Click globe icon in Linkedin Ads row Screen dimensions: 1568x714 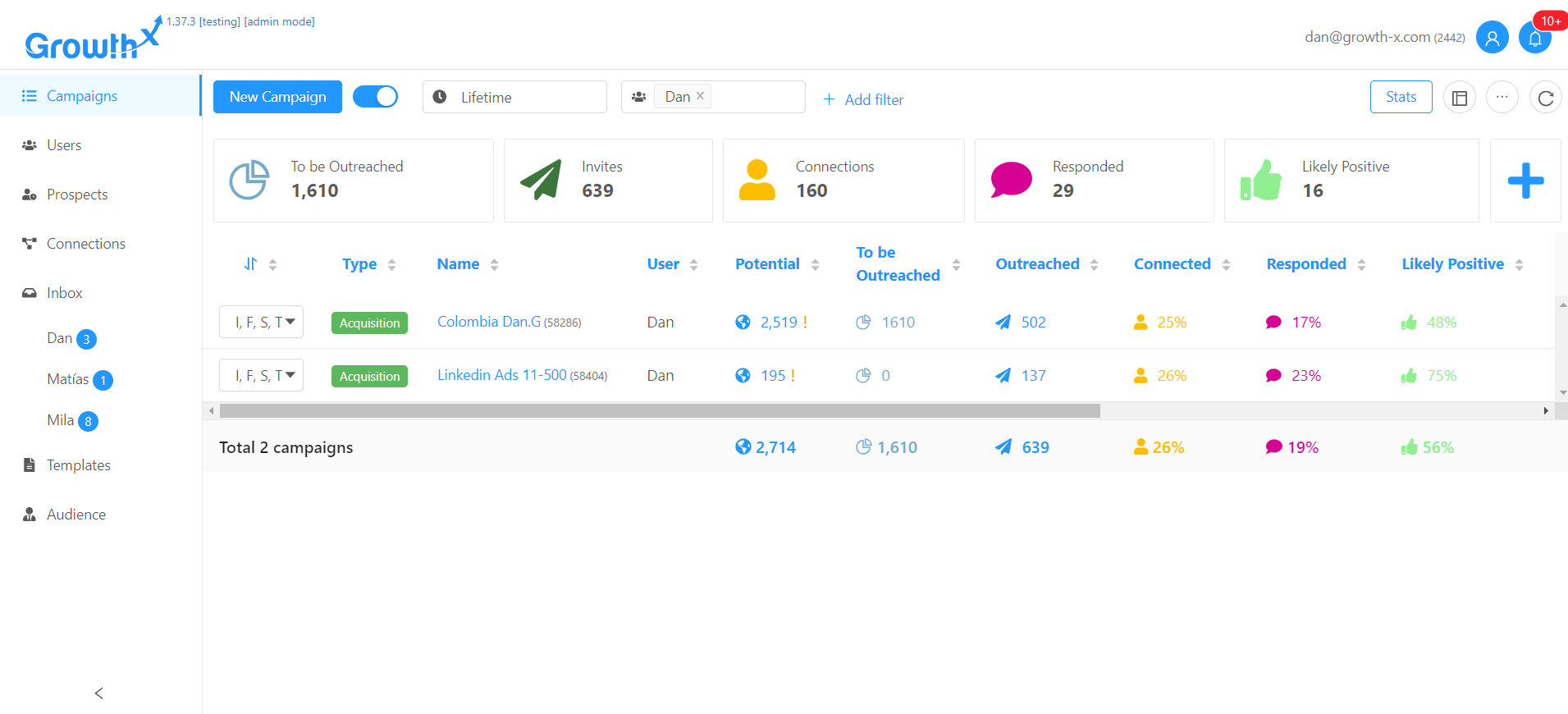743,376
